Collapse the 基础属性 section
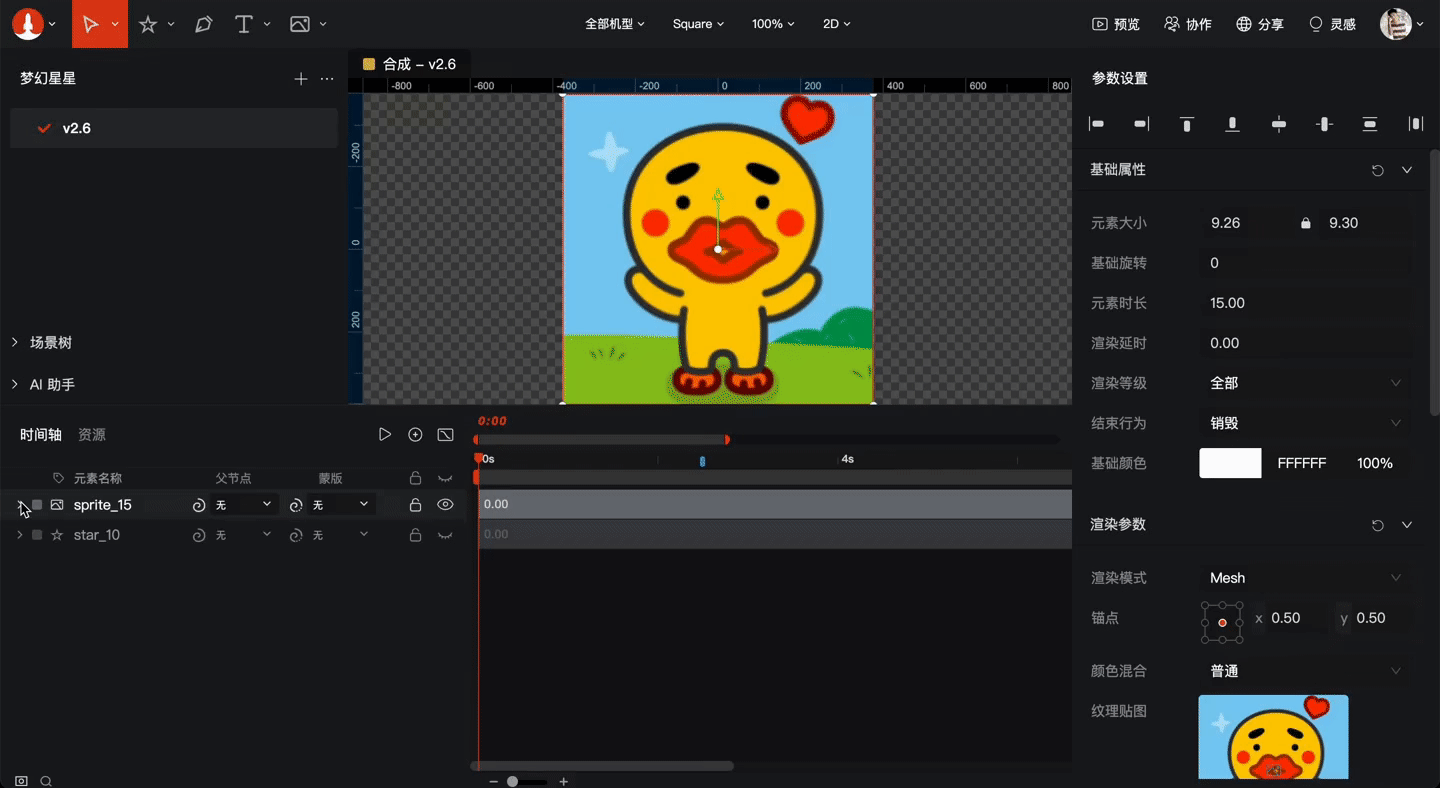Viewport: 1440px width, 788px height. (1407, 170)
